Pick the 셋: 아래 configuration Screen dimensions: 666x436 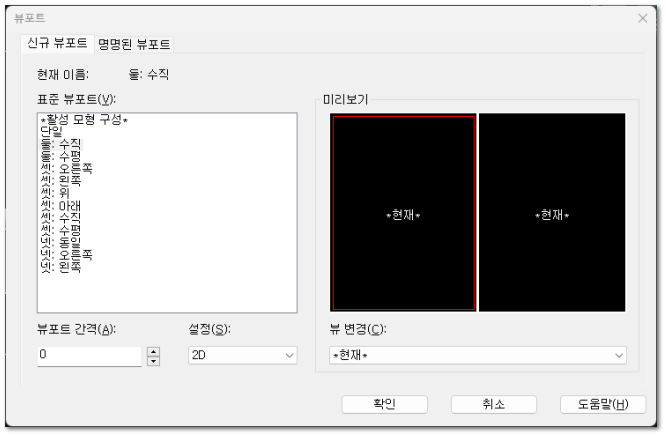tap(61, 206)
